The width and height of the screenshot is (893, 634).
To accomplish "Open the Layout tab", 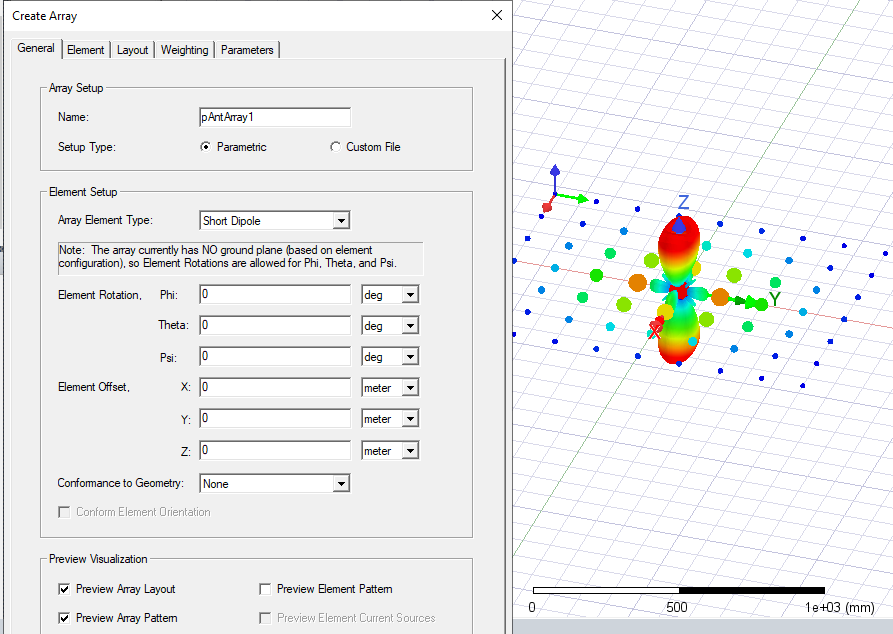I will pos(132,50).
